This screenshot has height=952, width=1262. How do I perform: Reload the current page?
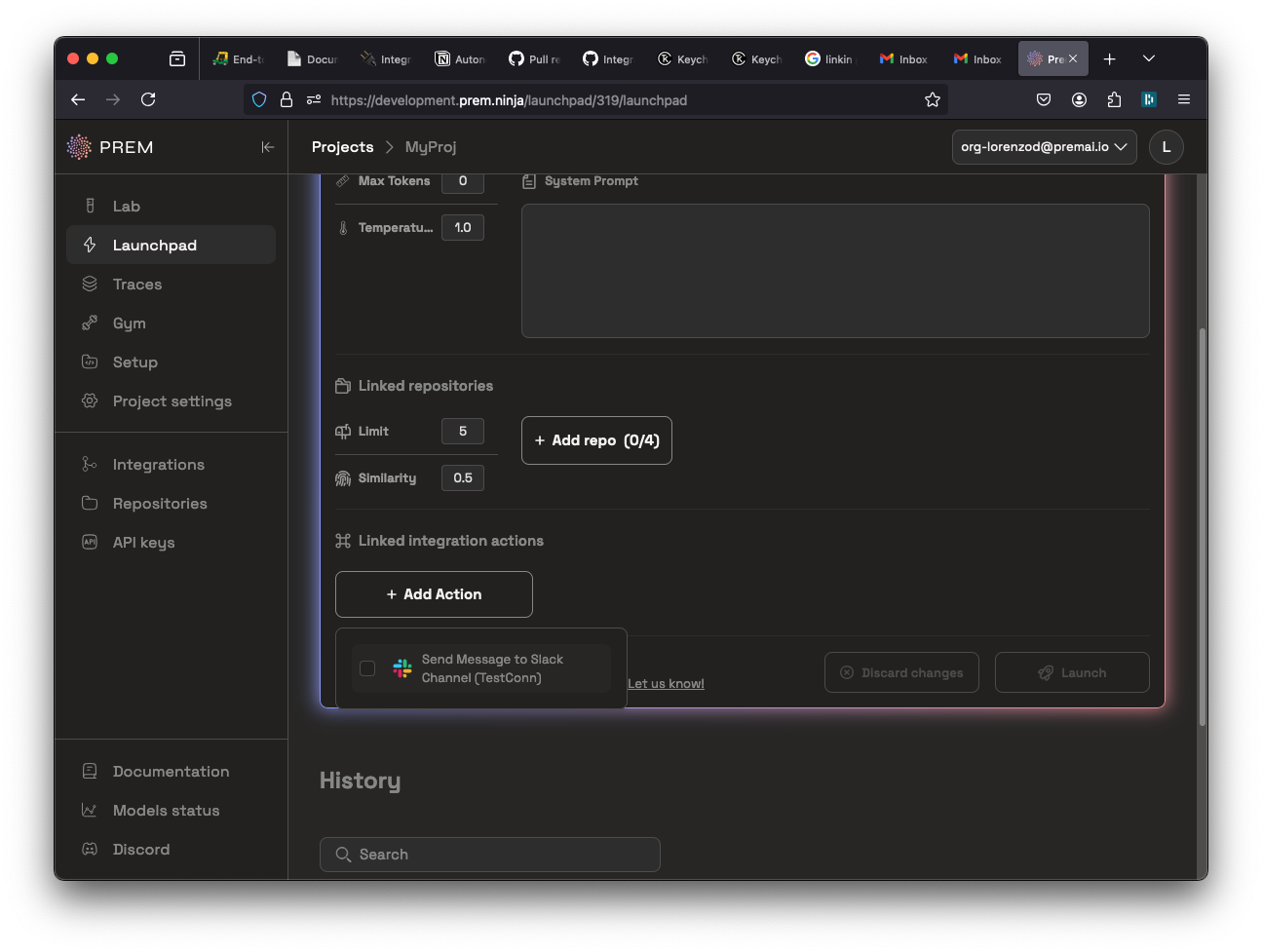(x=148, y=99)
